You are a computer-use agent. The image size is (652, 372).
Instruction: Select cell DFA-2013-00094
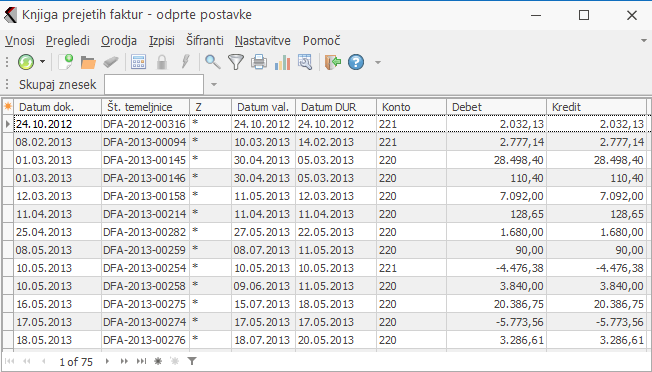(145, 142)
